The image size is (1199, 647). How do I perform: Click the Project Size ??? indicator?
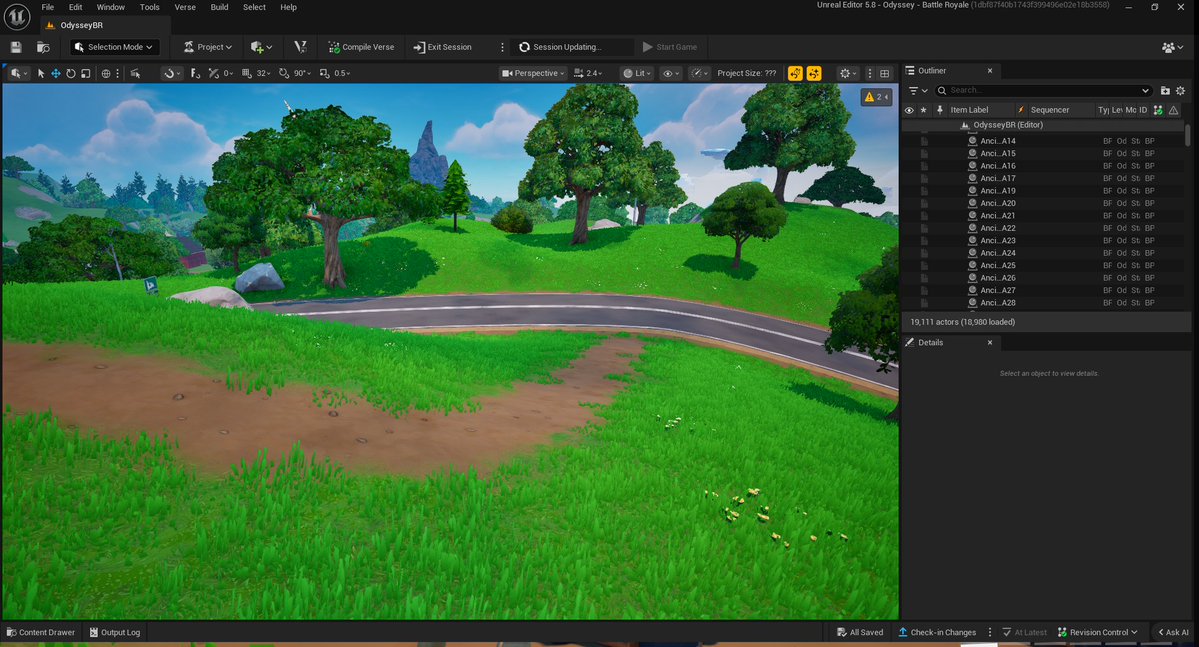tap(746, 73)
